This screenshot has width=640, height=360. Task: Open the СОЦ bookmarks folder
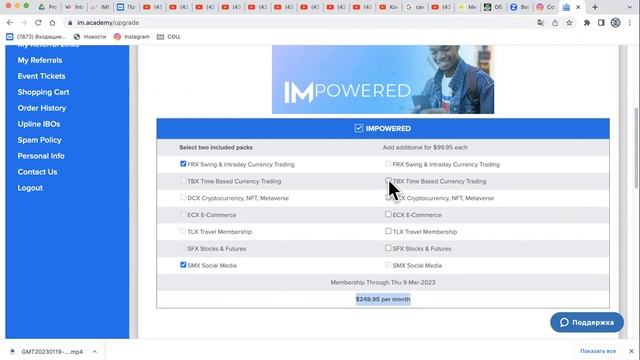(x=169, y=37)
